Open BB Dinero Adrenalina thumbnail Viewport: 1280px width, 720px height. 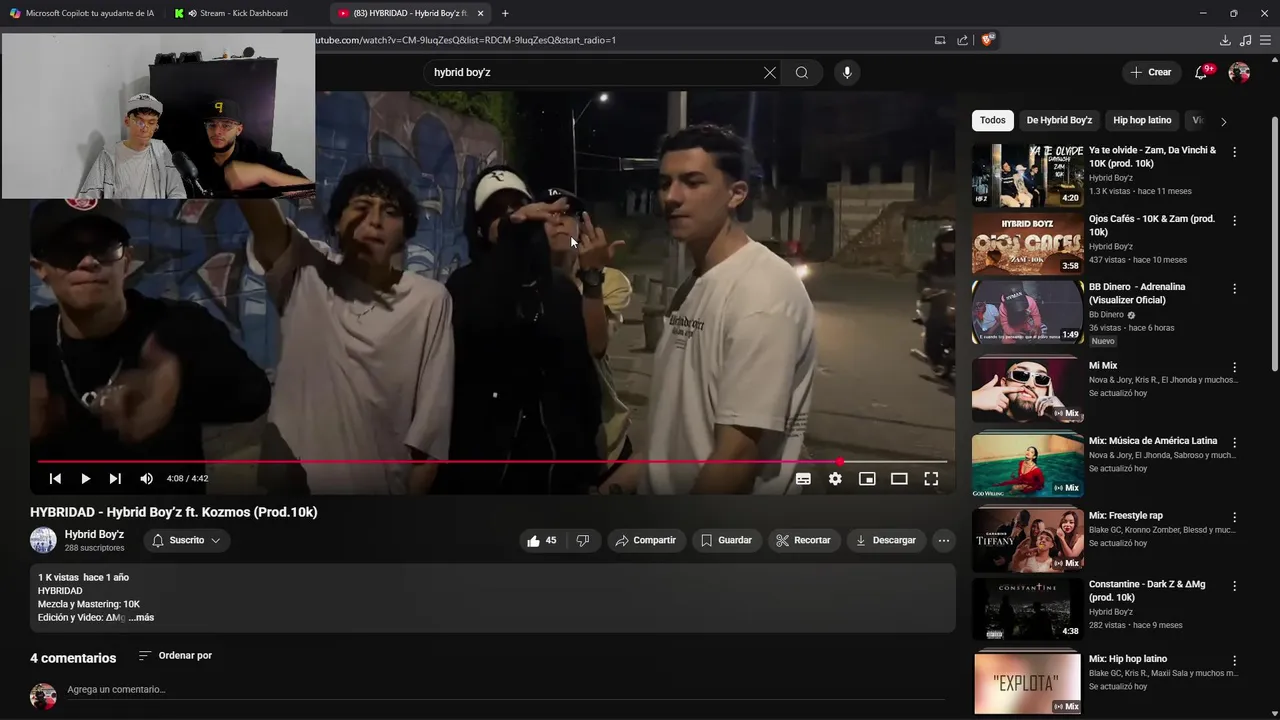click(x=1027, y=312)
